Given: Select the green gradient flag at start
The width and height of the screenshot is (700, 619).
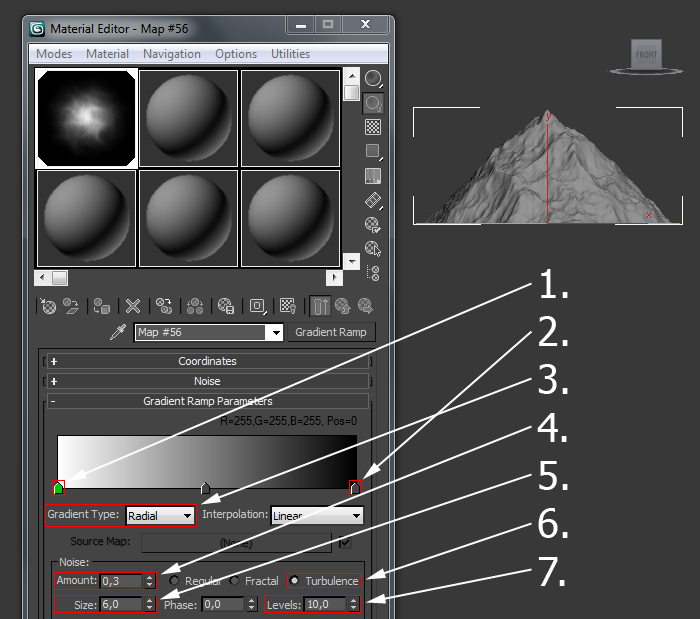Looking at the screenshot, I should point(58,488).
